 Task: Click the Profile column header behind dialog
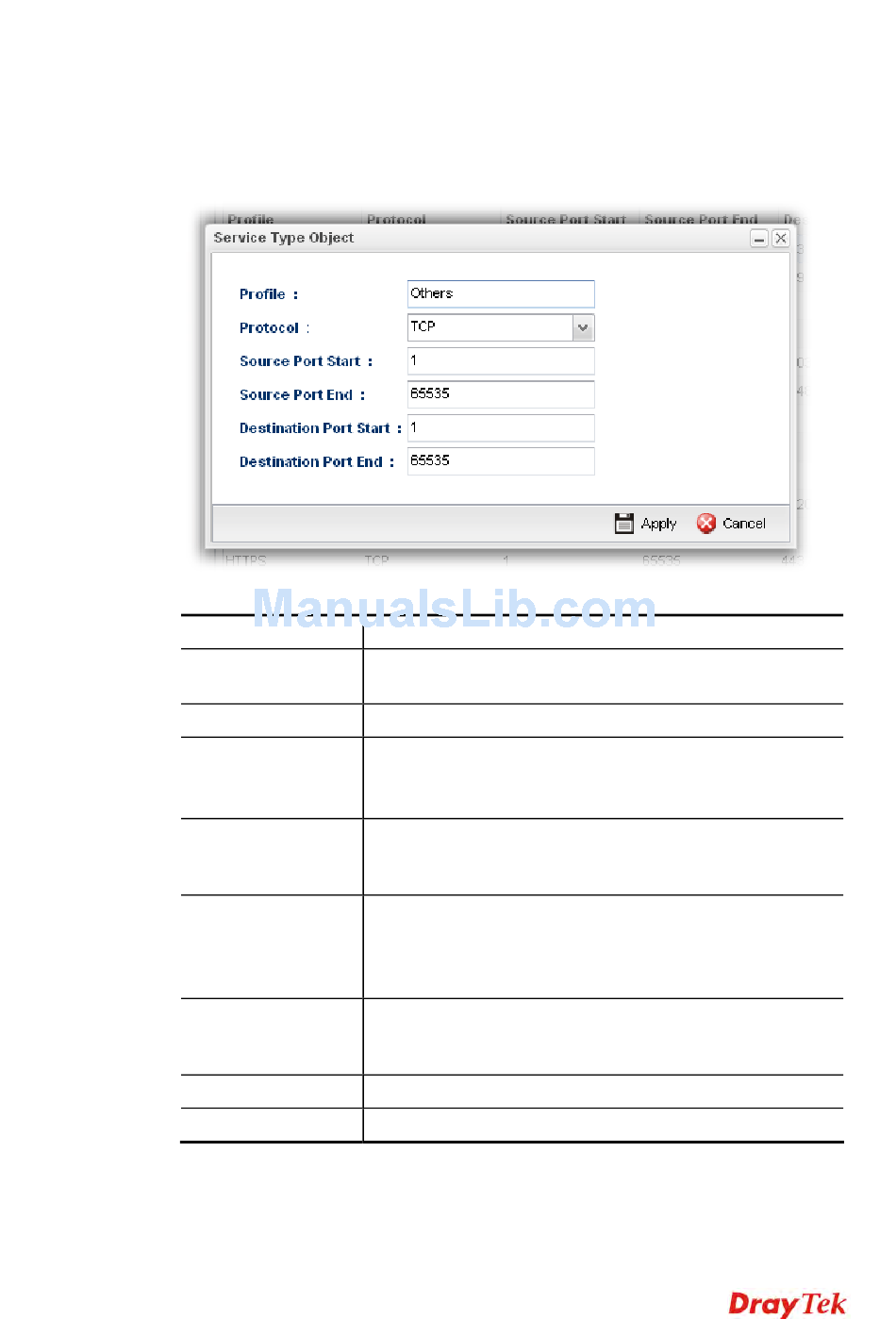click(x=251, y=219)
